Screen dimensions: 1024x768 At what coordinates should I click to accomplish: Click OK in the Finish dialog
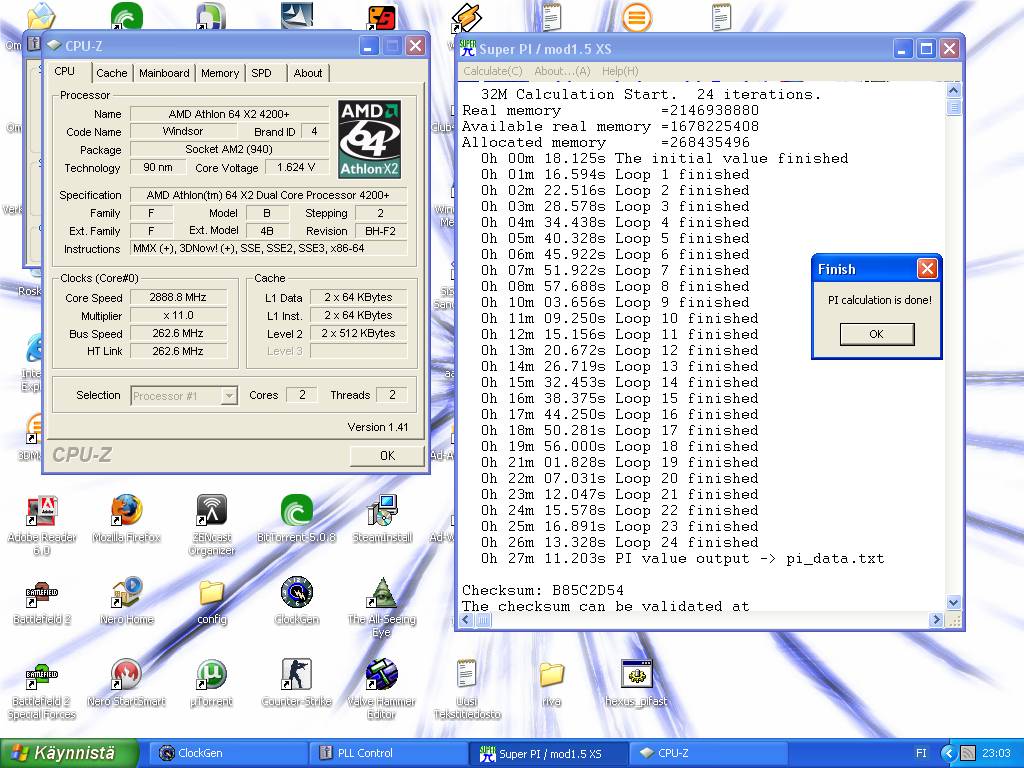pos(876,334)
